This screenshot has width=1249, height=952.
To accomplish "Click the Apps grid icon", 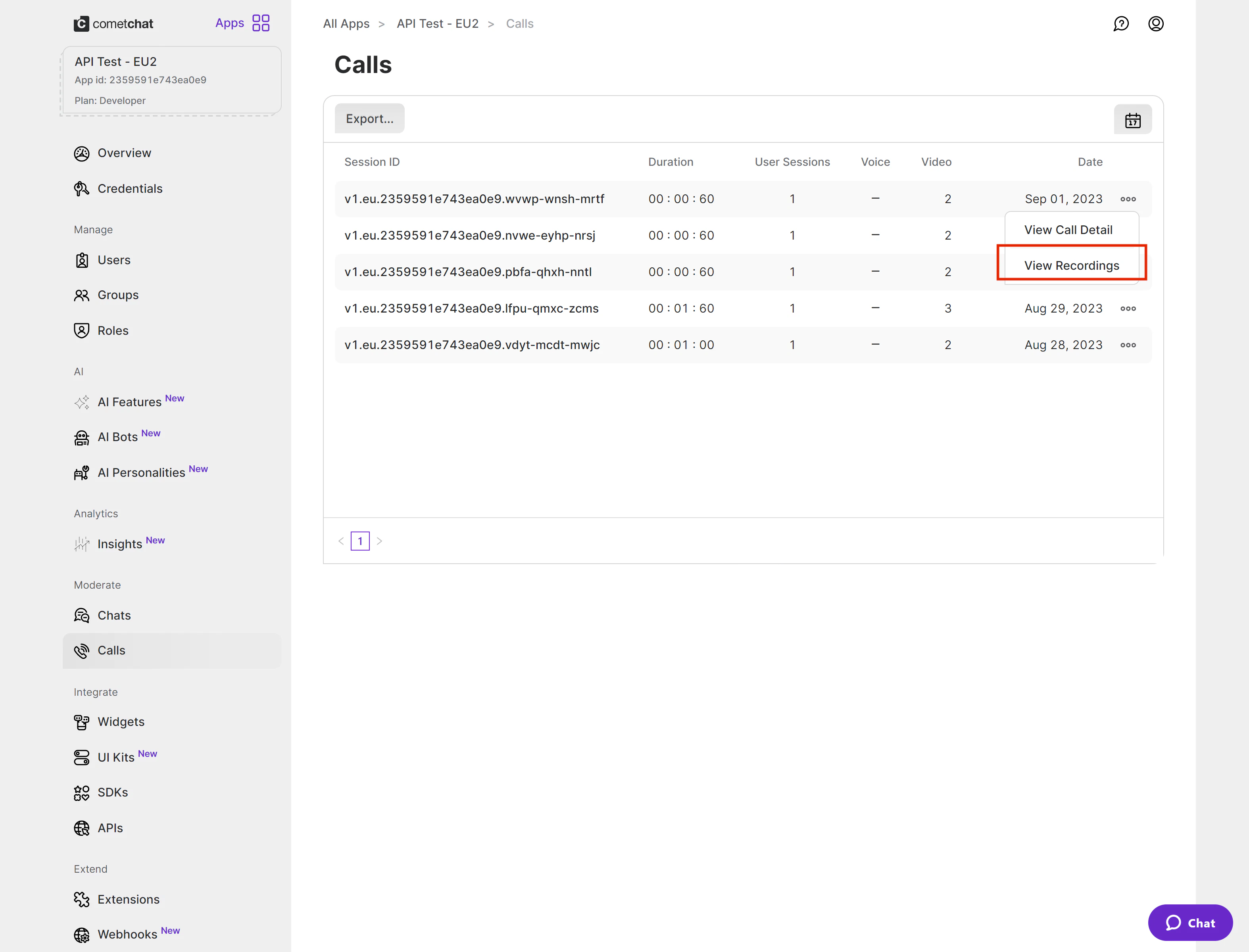I will 261,23.
